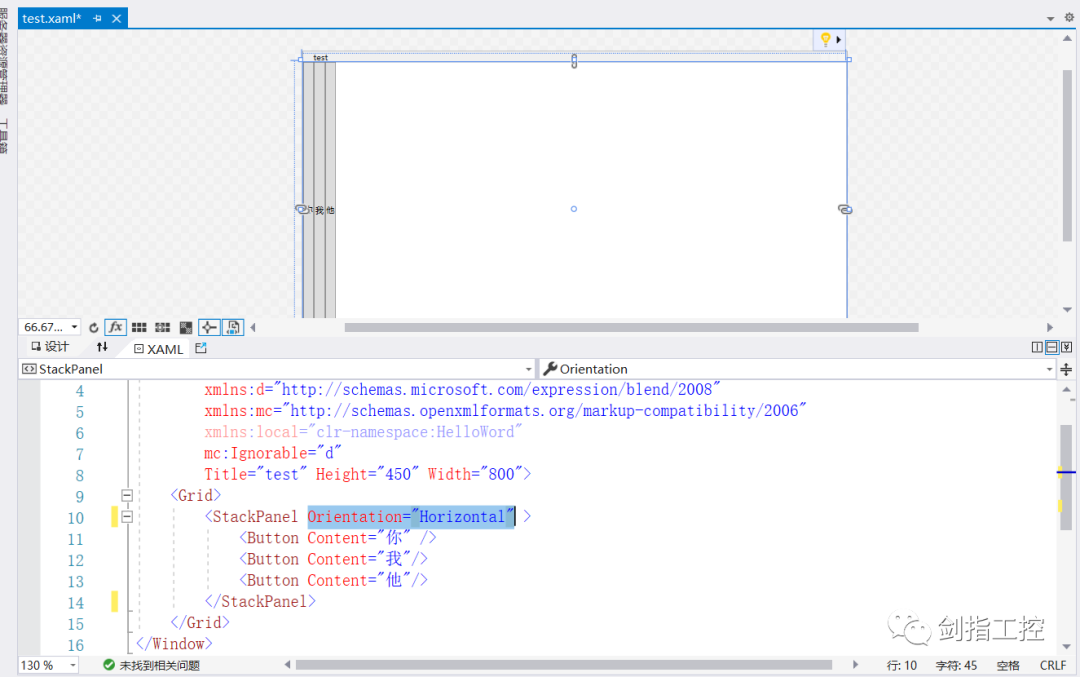Click code editor horizontal scrollbar left arrow
Image resolution: width=1080 pixels, height=677 pixels.
pyautogui.click(x=287, y=665)
